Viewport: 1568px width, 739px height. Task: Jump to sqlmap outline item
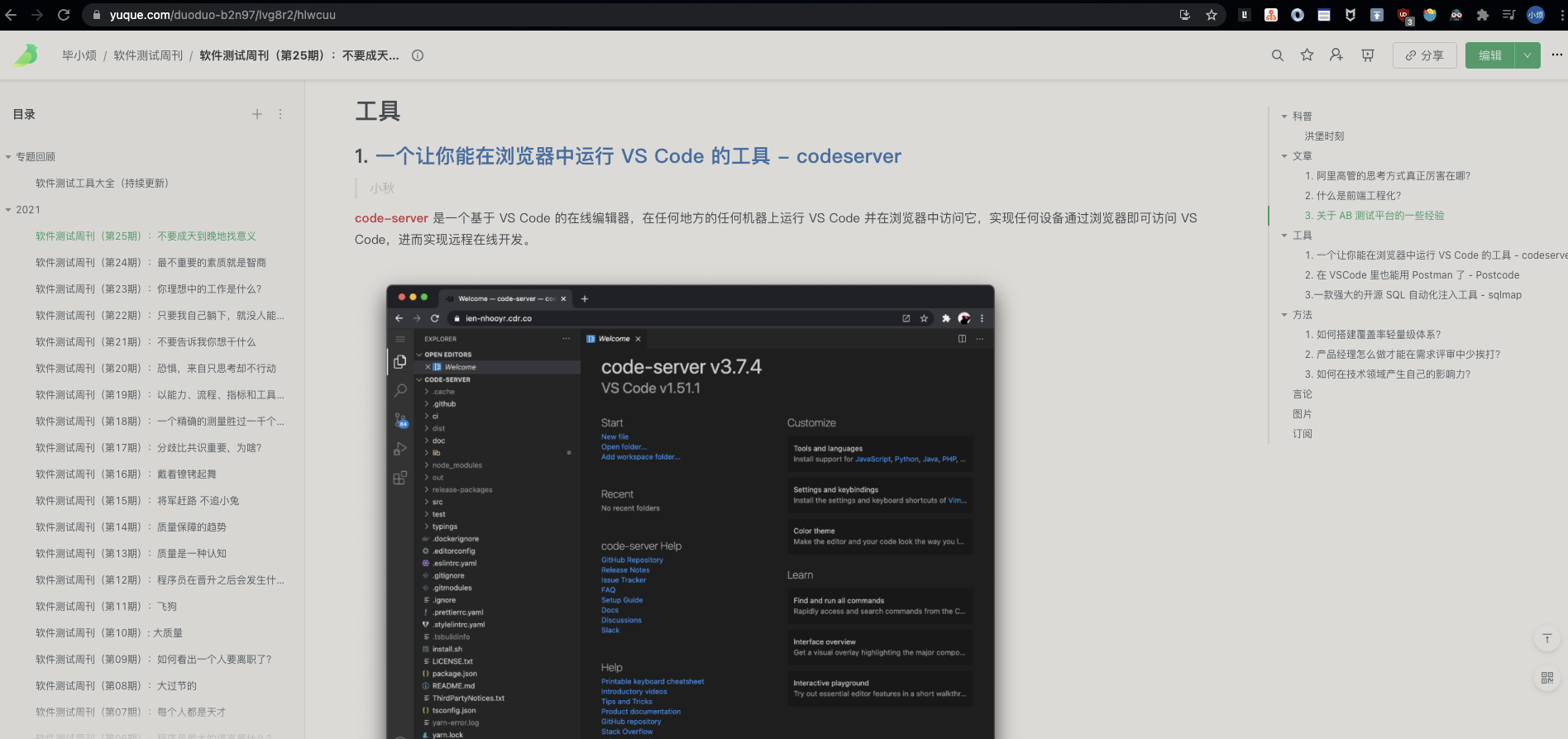(x=1413, y=295)
